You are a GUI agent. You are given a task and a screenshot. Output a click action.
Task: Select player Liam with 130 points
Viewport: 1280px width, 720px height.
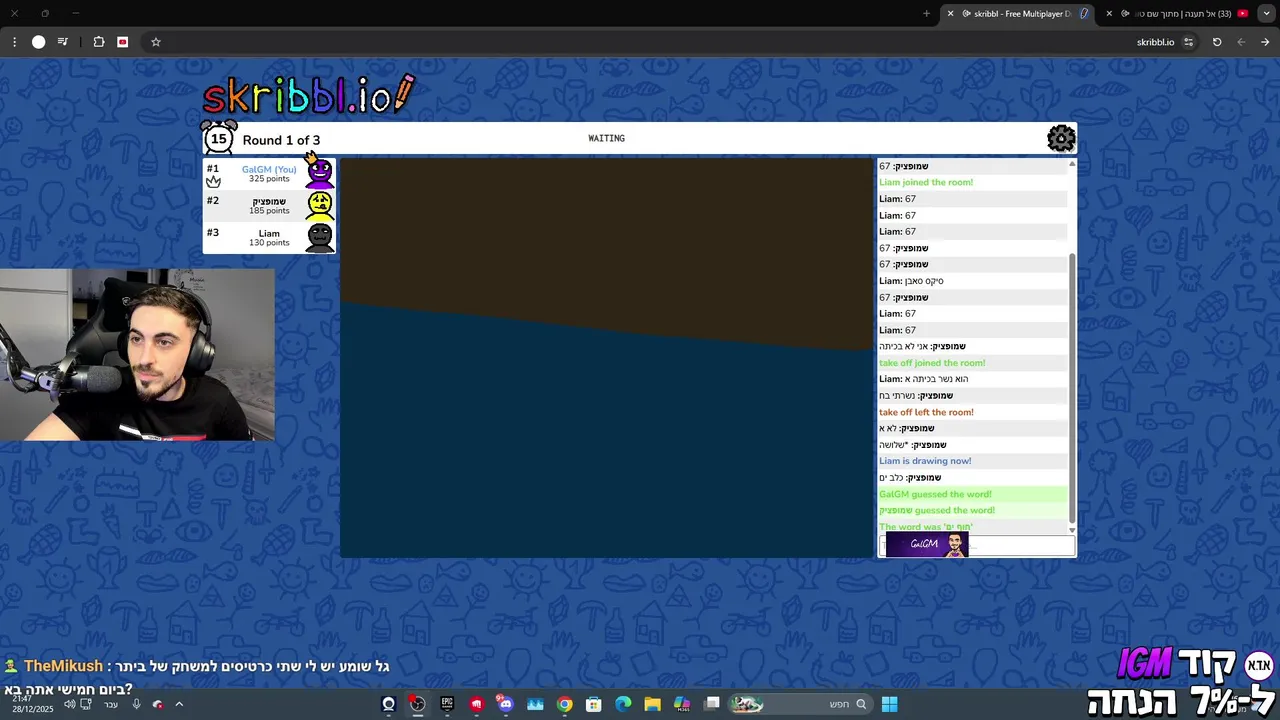click(x=269, y=237)
